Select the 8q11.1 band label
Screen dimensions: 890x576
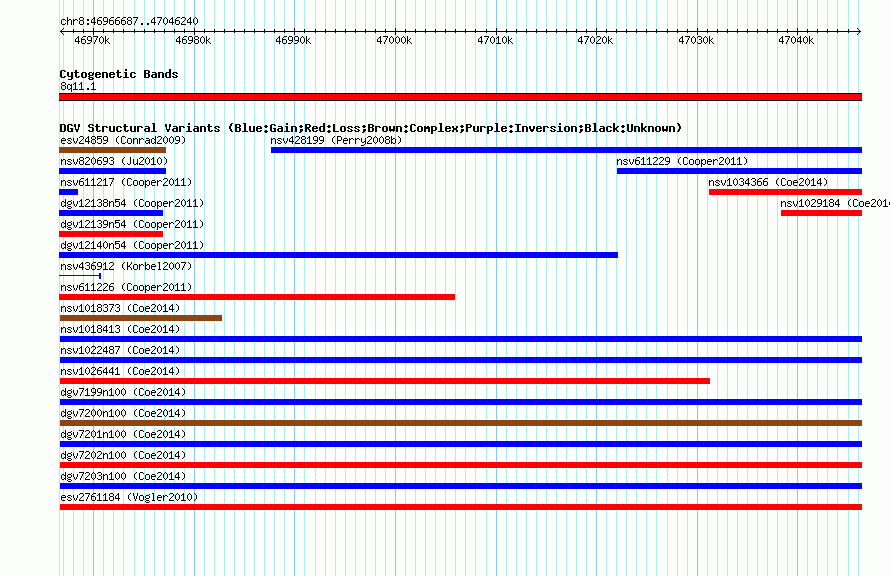[78, 86]
